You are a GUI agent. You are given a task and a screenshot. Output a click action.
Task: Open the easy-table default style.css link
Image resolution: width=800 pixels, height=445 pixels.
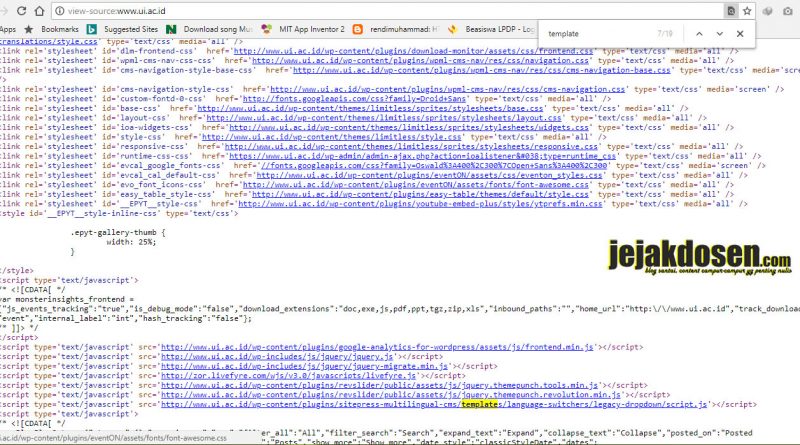click(420, 194)
